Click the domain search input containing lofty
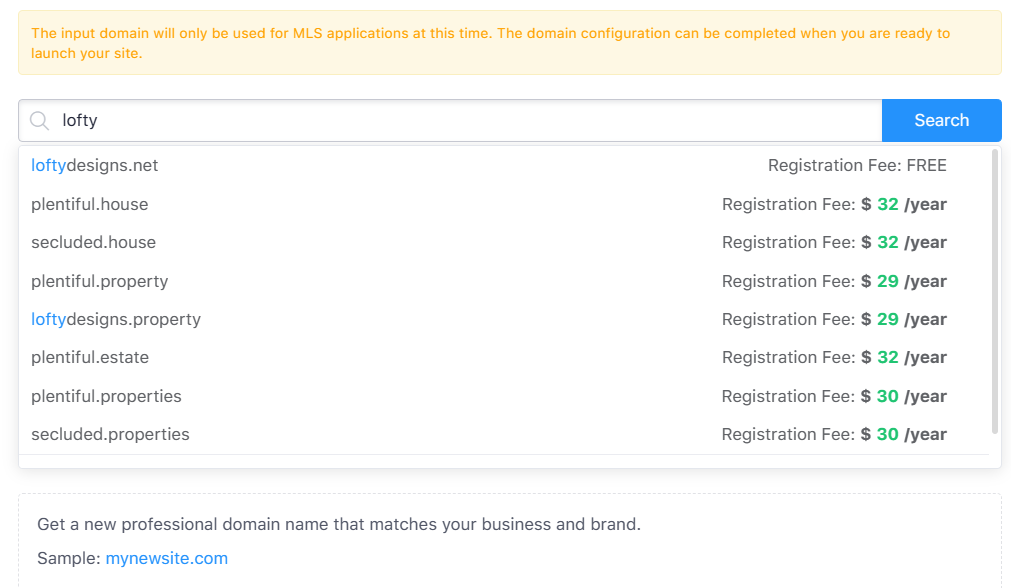 click(x=450, y=121)
